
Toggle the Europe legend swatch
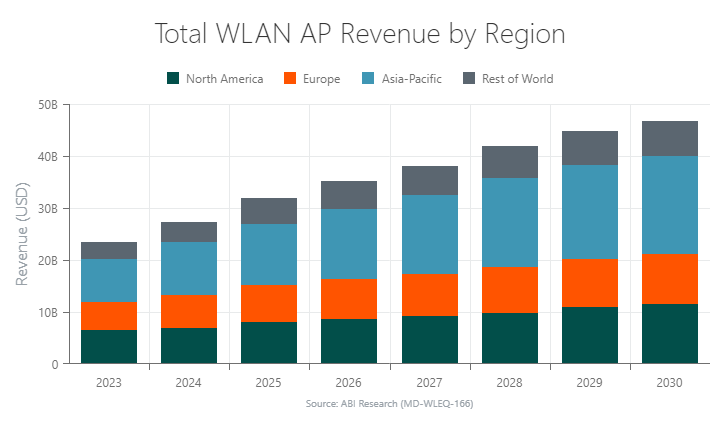pos(290,78)
